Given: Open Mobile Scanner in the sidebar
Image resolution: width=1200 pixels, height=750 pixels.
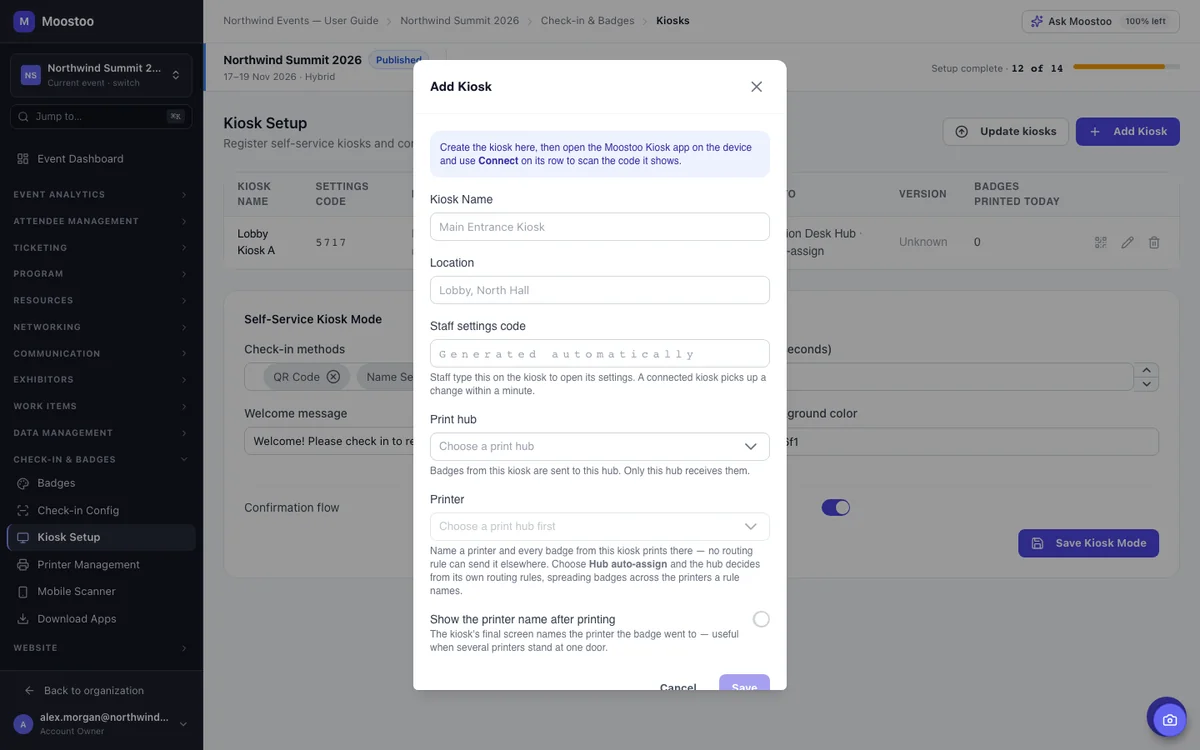Looking at the screenshot, I should 101,591.
